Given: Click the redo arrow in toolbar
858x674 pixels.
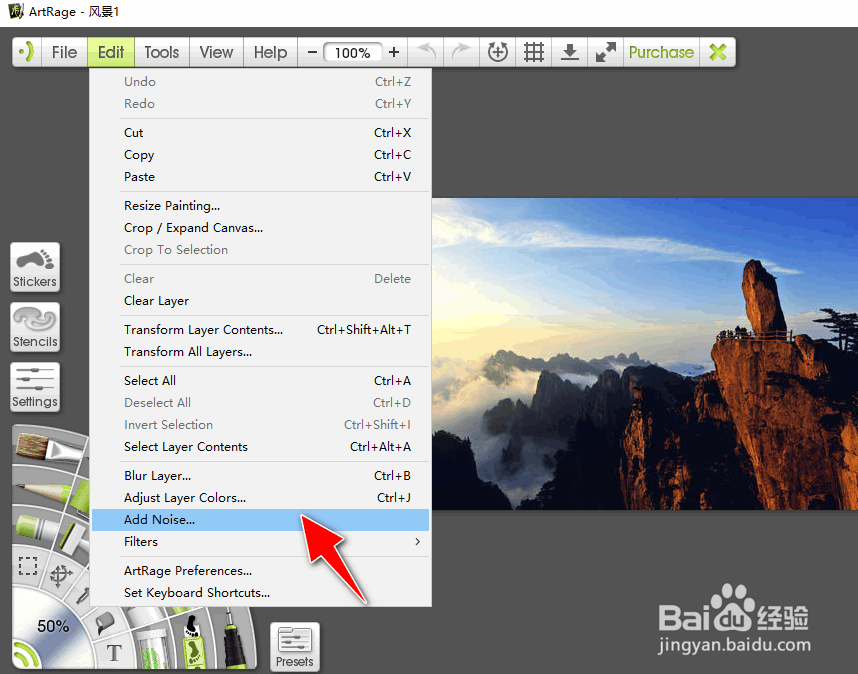Looking at the screenshot, I should (x=461, y=52).
